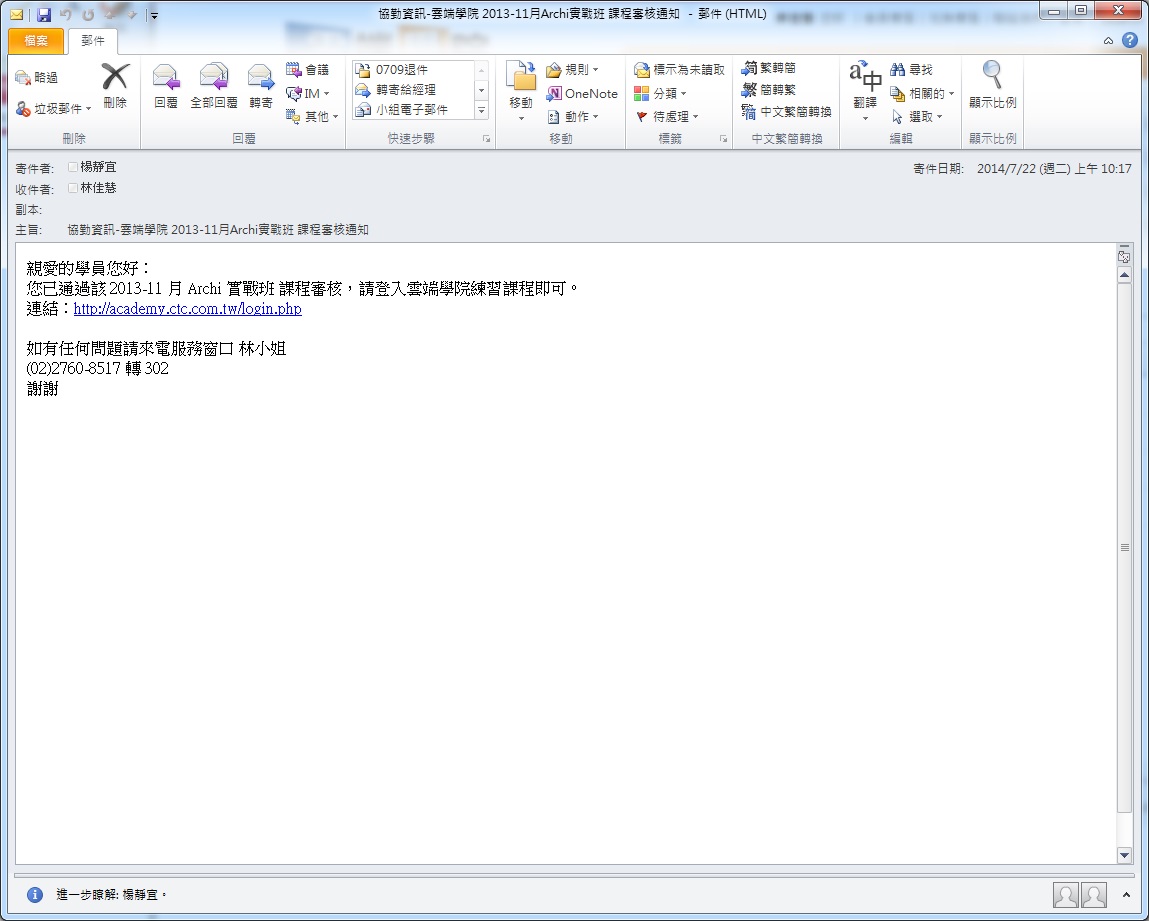Open OneNote from the ribbon
Viewport: 1149px width, 921px height.
click(x=582, y=93)
